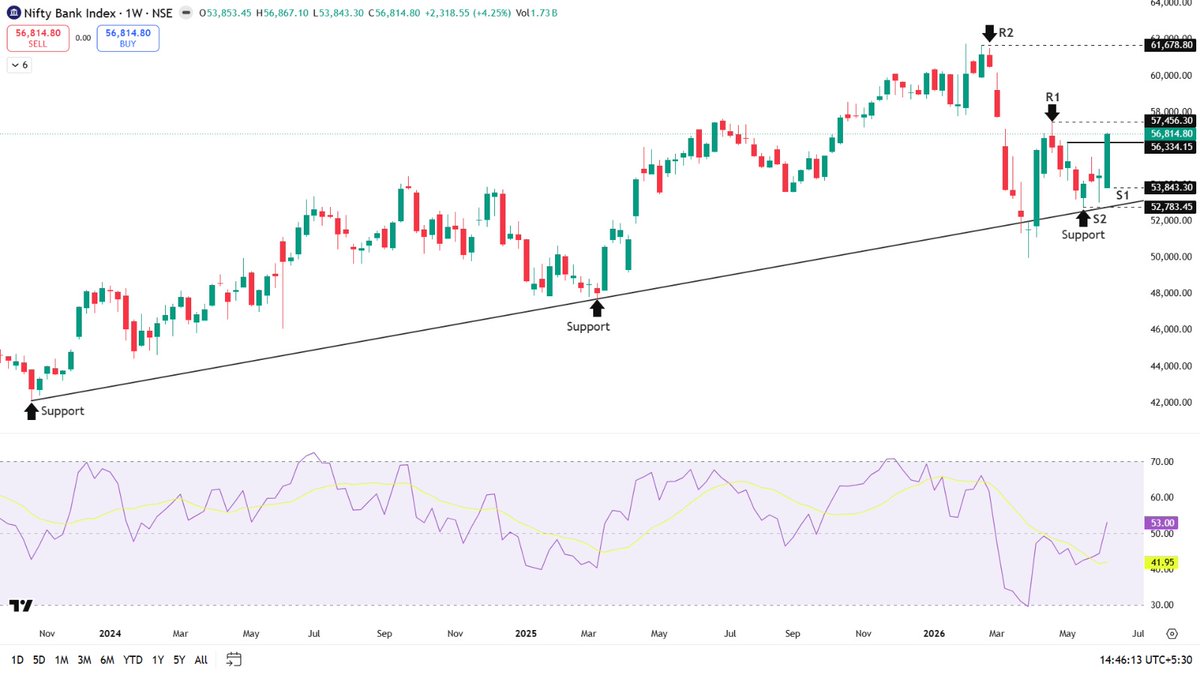Click the 64,000.00 tick on price scale
Screen dimensions: 1200x675
1172,3
